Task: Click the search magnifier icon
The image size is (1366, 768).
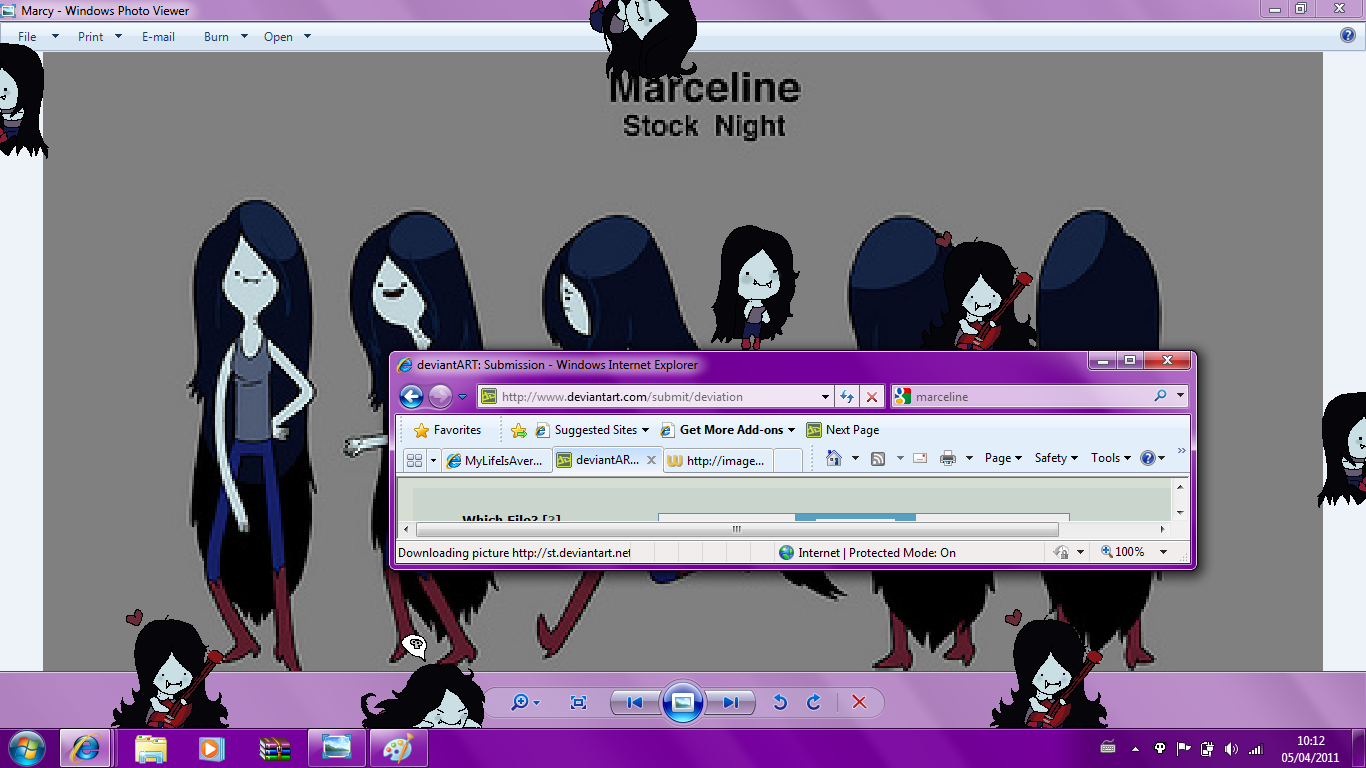Action: click(x=1160, y=396)
